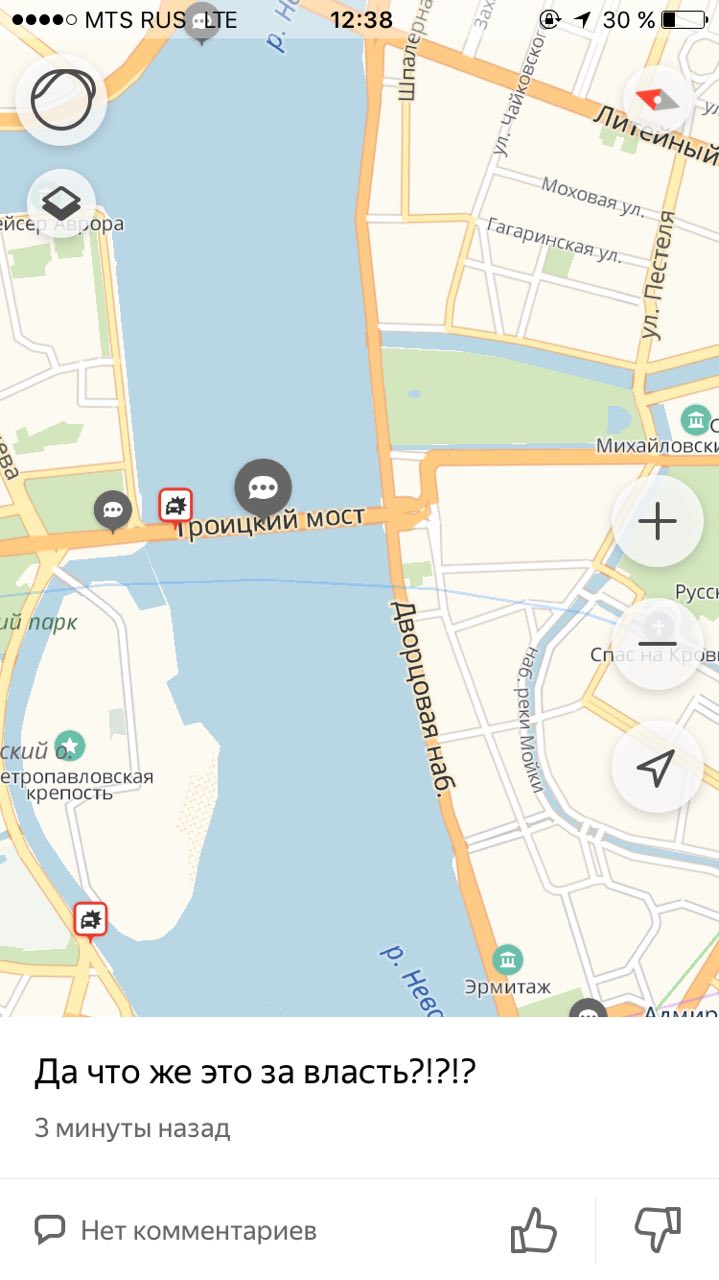
Task: Zoom out with the minus button
Action: [x=657, y=644]
